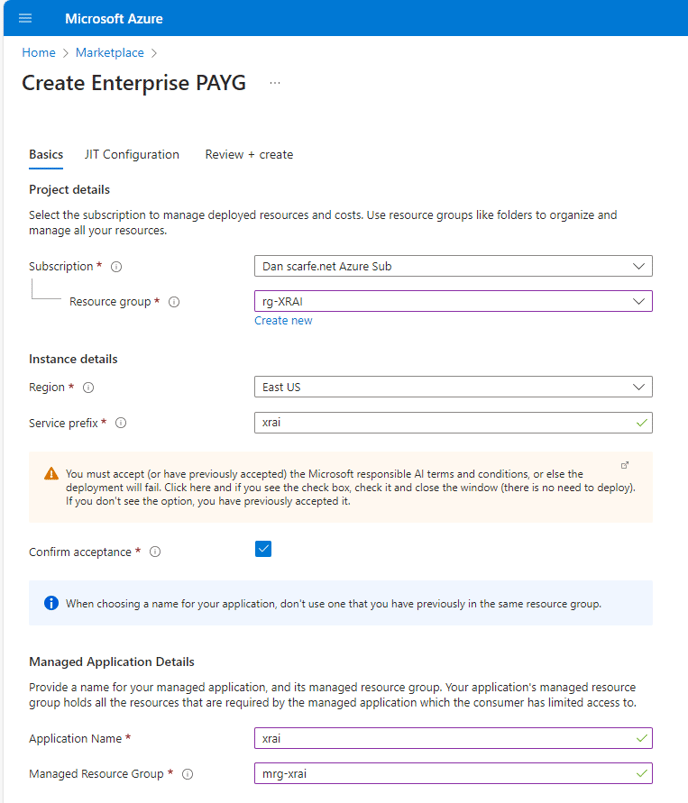Go to Marketplace breadcrumb link
688x803 pixels.
(x=110, y=53)
